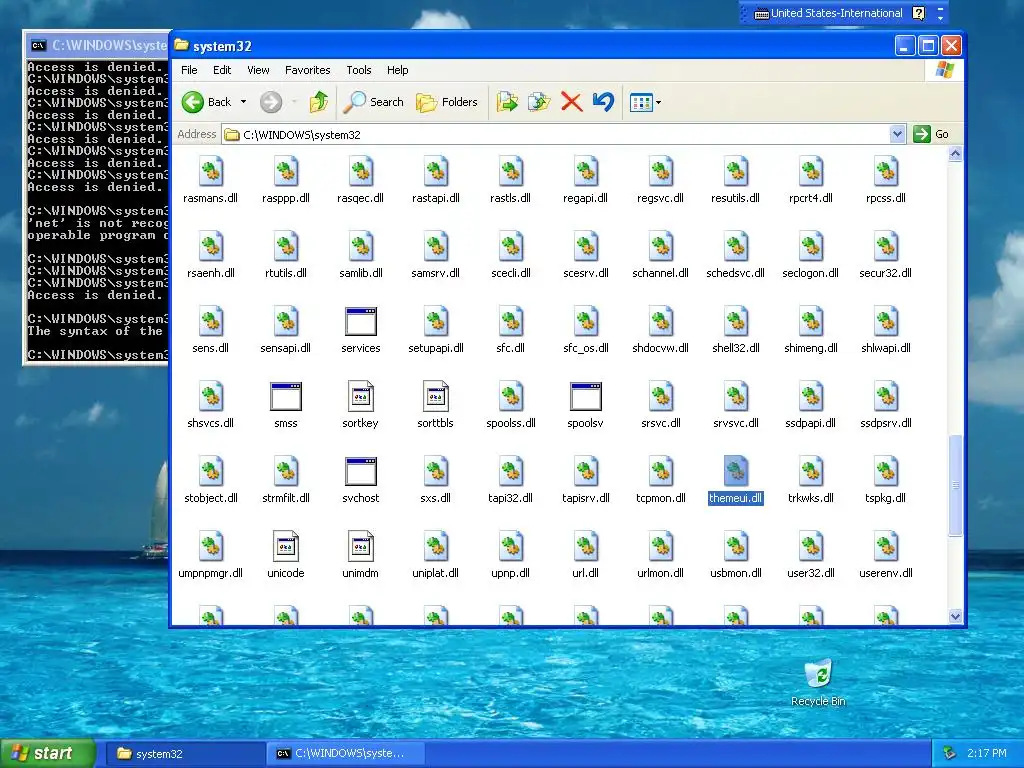Delete selection with the red X icon
This screenshot has height=768, width=1024.
(x=571, y=102)
